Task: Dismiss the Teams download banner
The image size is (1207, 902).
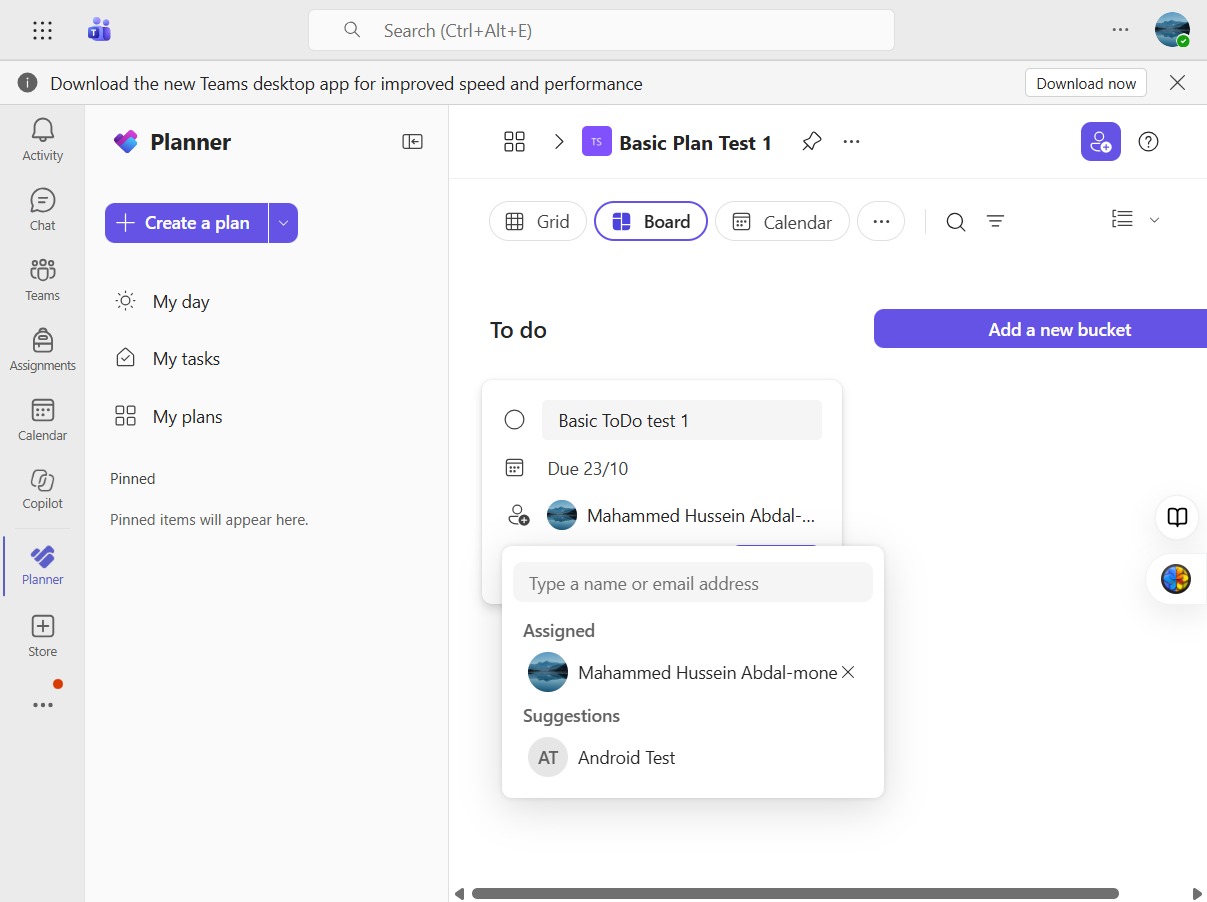Action: 1177,83
